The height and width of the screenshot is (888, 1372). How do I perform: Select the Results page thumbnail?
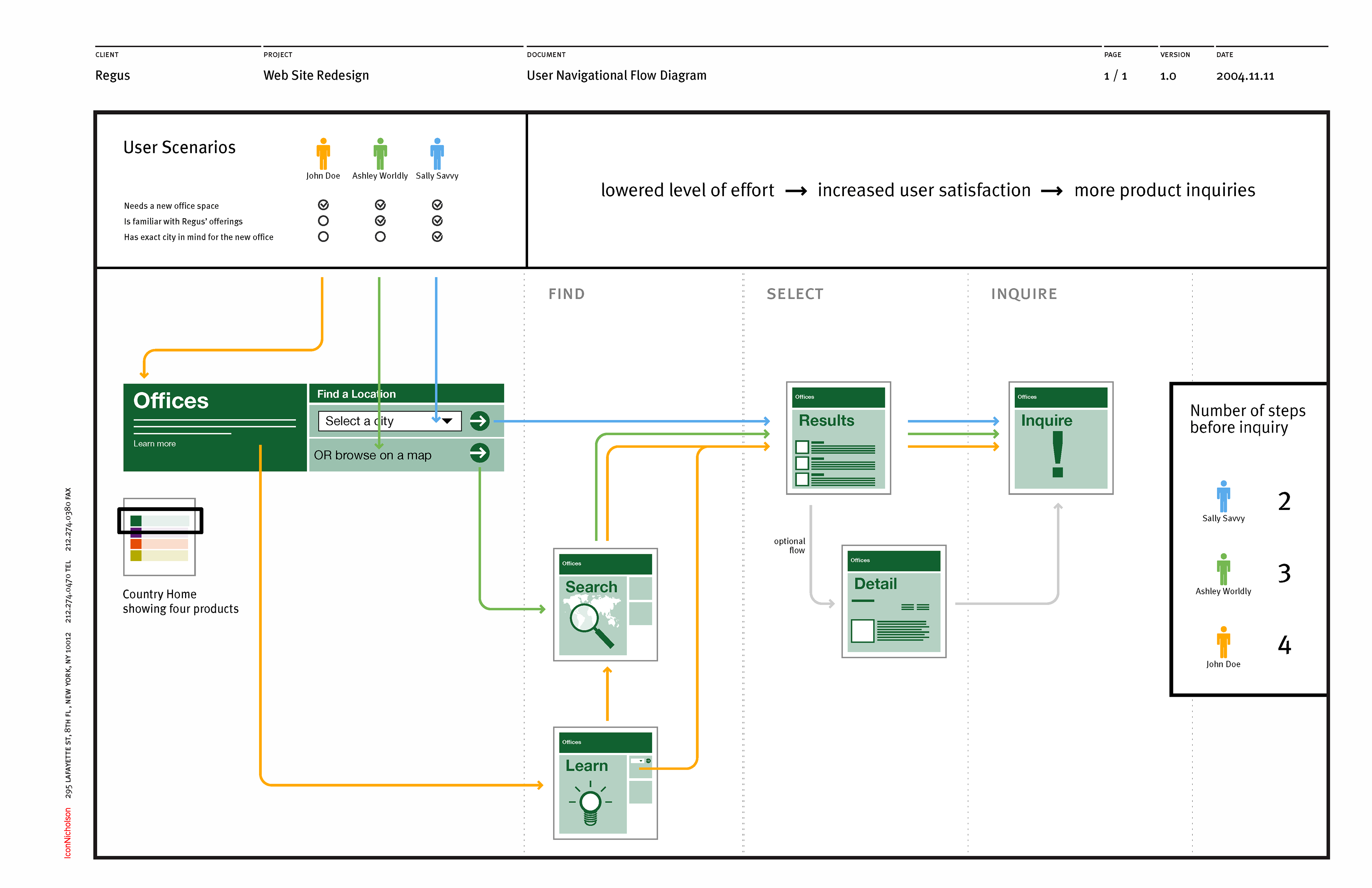838,438
